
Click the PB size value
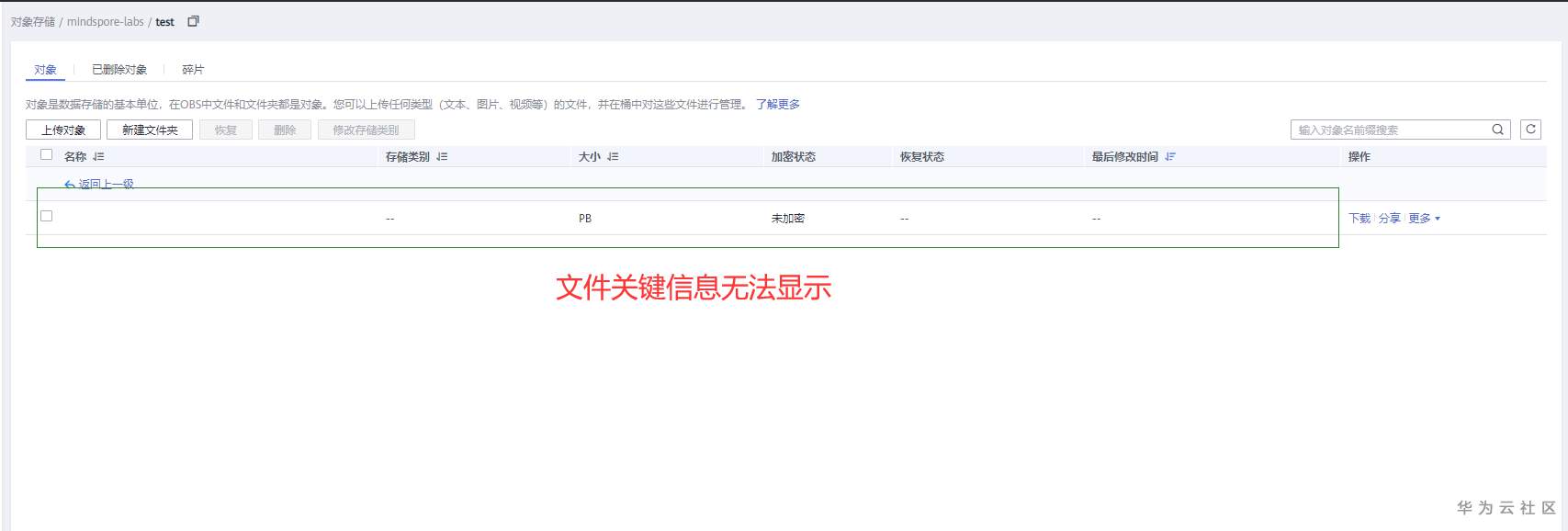585,219
